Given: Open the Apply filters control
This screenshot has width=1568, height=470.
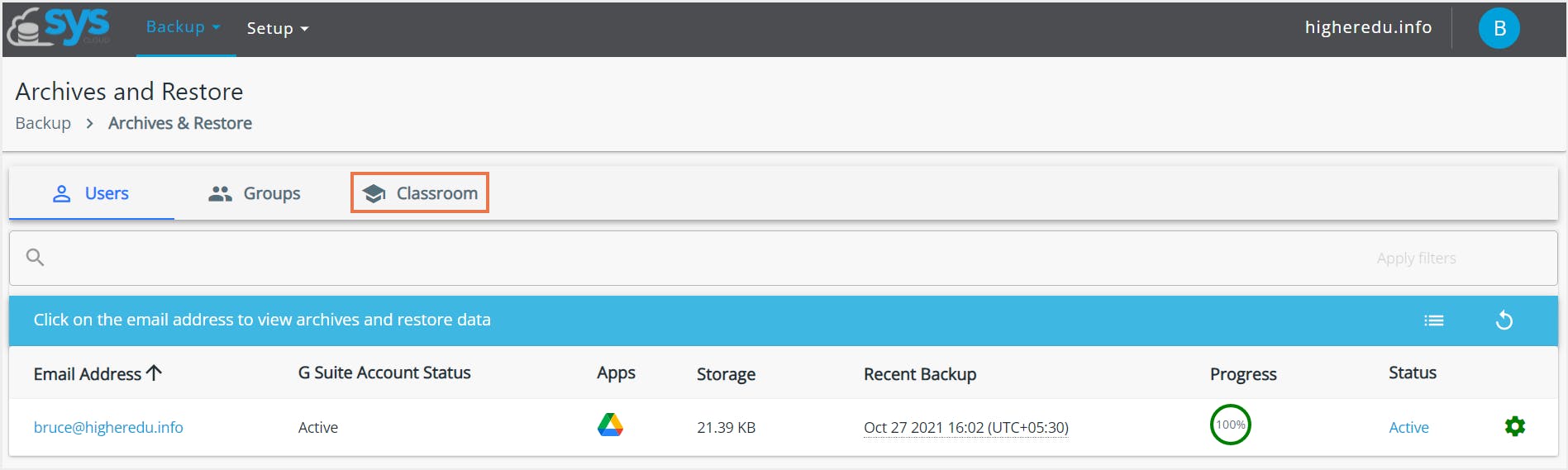Looking at the screenshot, I should pos(1416,259).
